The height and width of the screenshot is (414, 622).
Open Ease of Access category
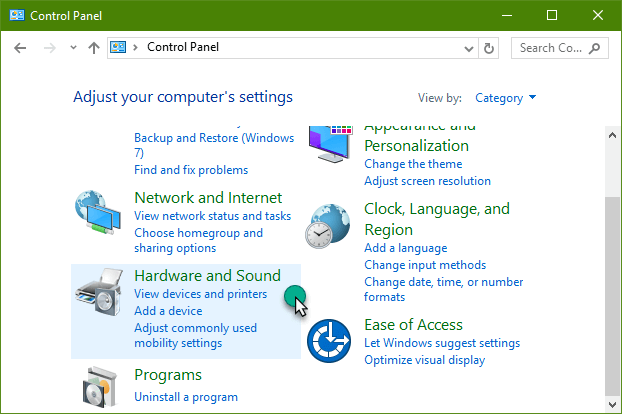click(413, 325)
